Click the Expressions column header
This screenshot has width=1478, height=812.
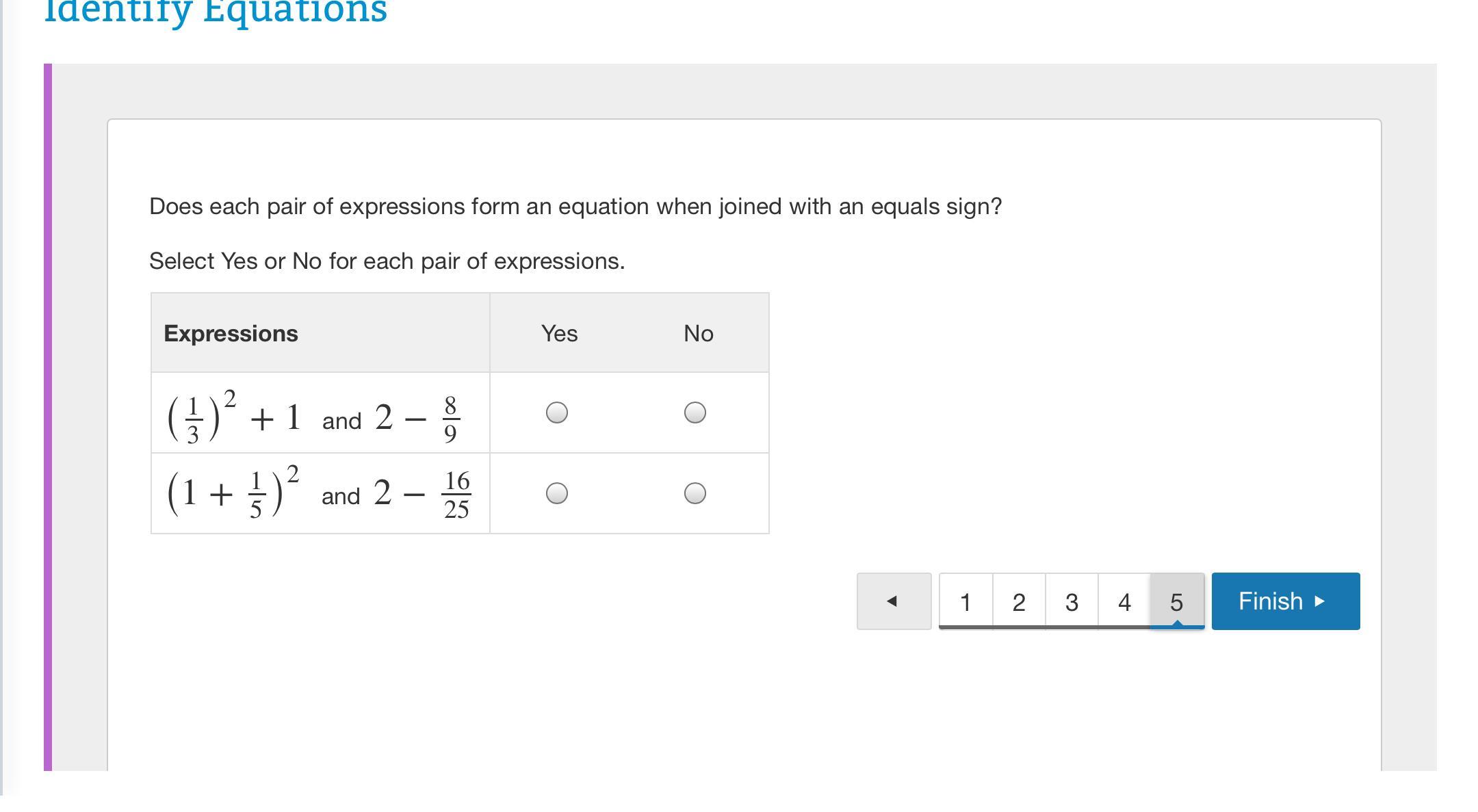pyautogui.click(x=231, y=333)
